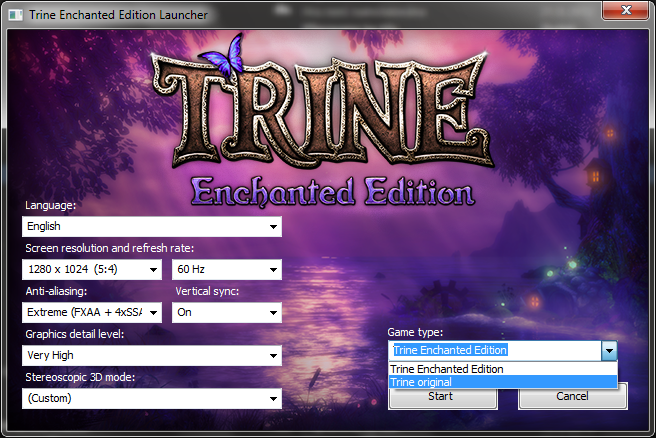Viewport: 656px width, 438px height.
Task: Click the selected Game type text field
Action: [x=495, y=351]
